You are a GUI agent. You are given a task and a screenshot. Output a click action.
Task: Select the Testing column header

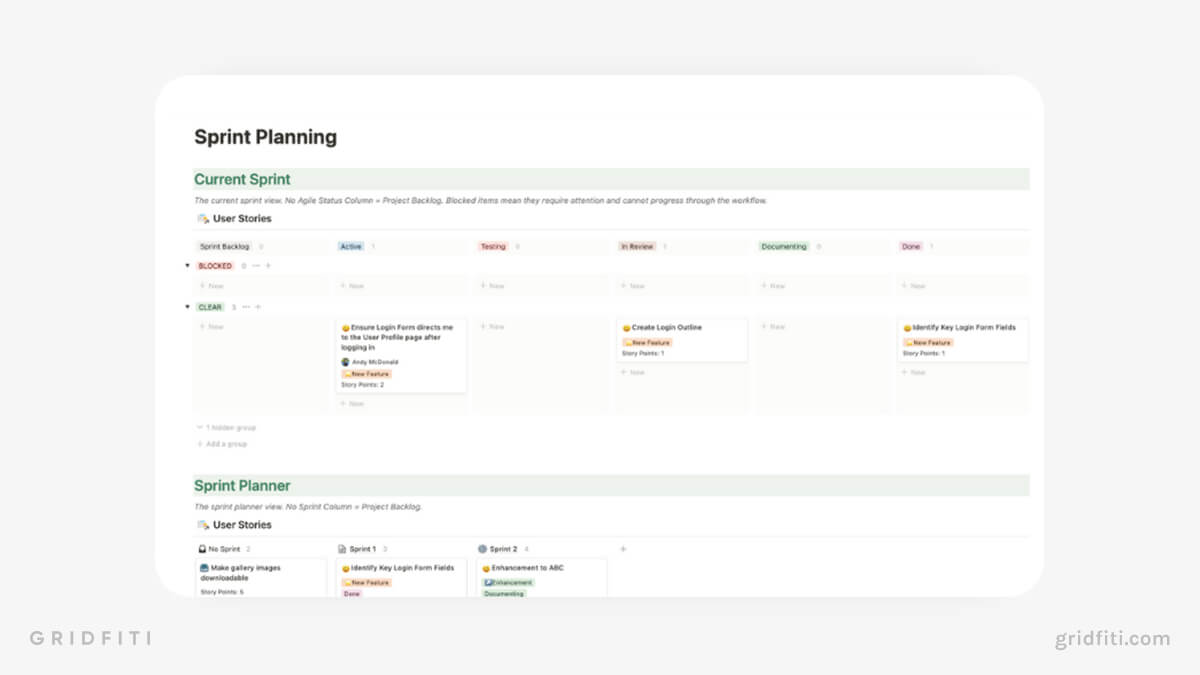493,246
